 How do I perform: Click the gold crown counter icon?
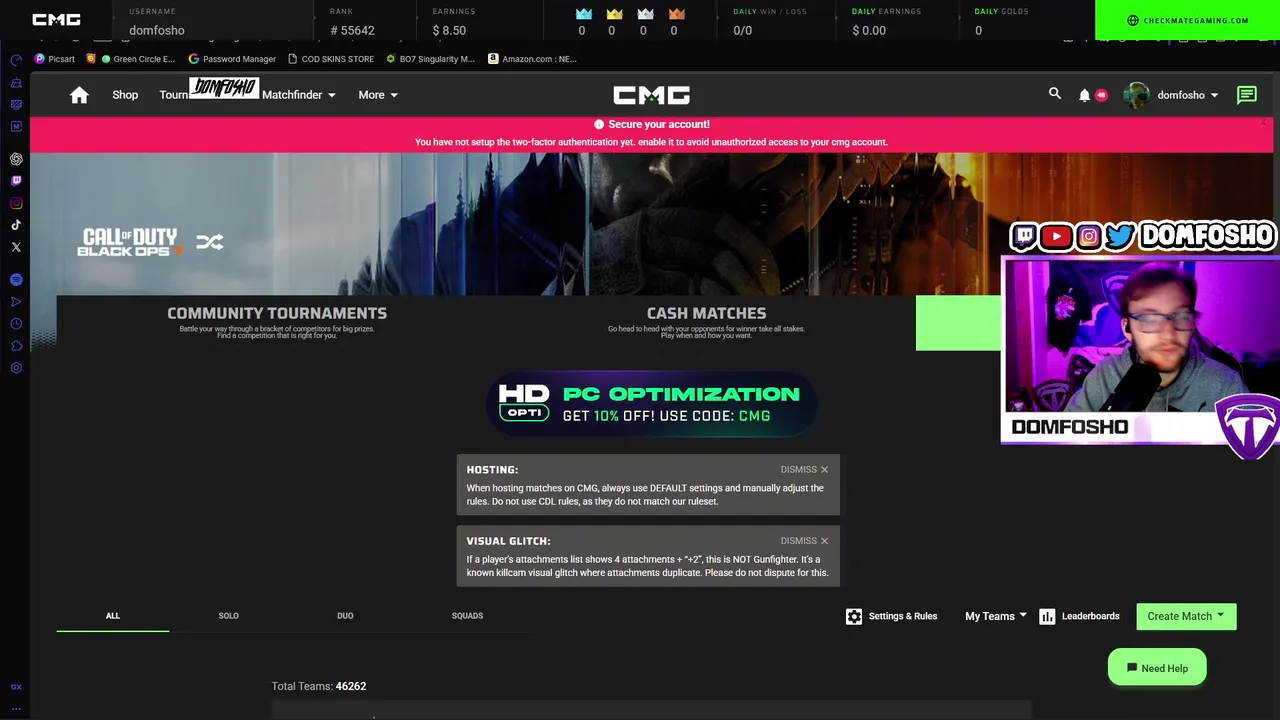[x=615, y=14]
